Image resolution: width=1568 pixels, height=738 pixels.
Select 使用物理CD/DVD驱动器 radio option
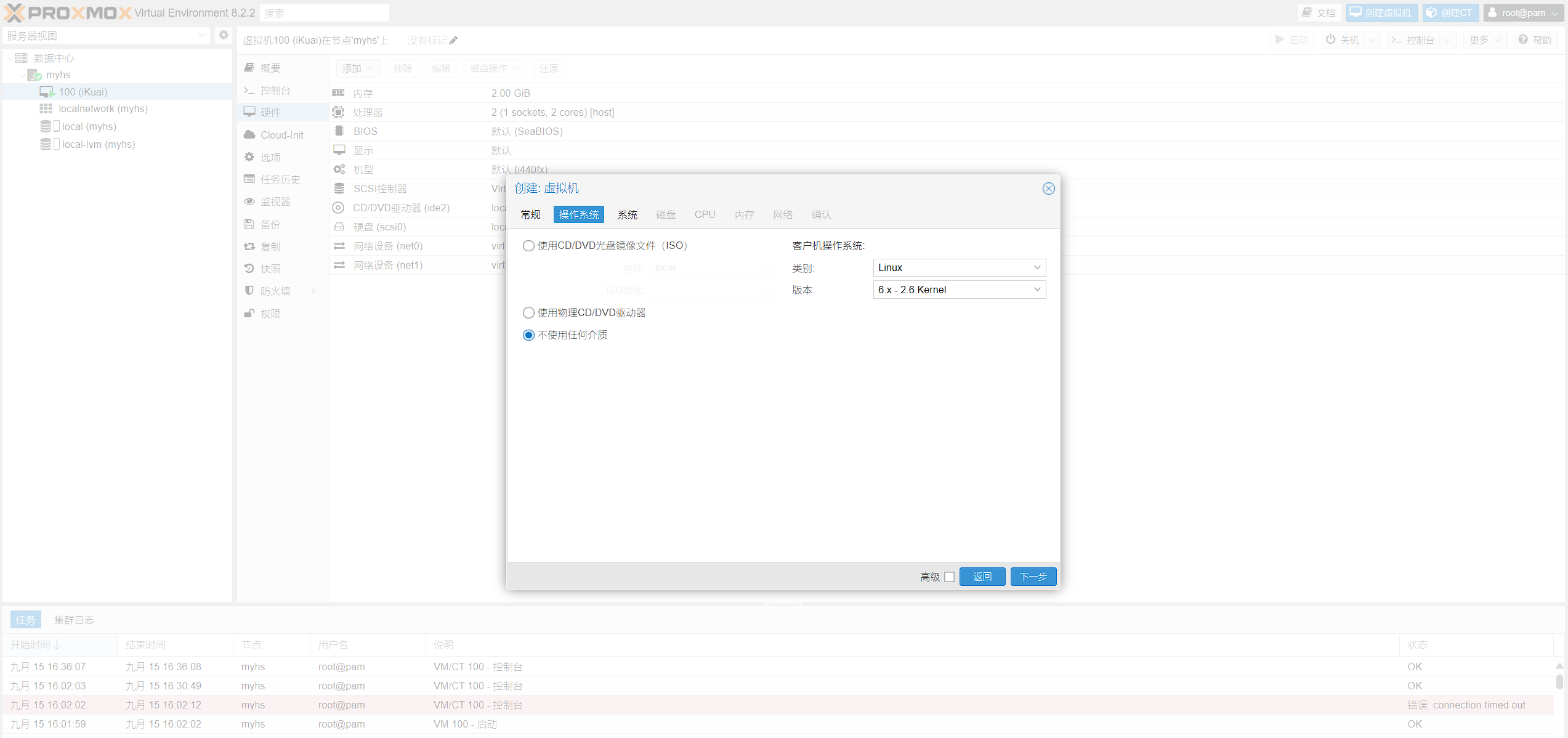click(x=528, y=312)
